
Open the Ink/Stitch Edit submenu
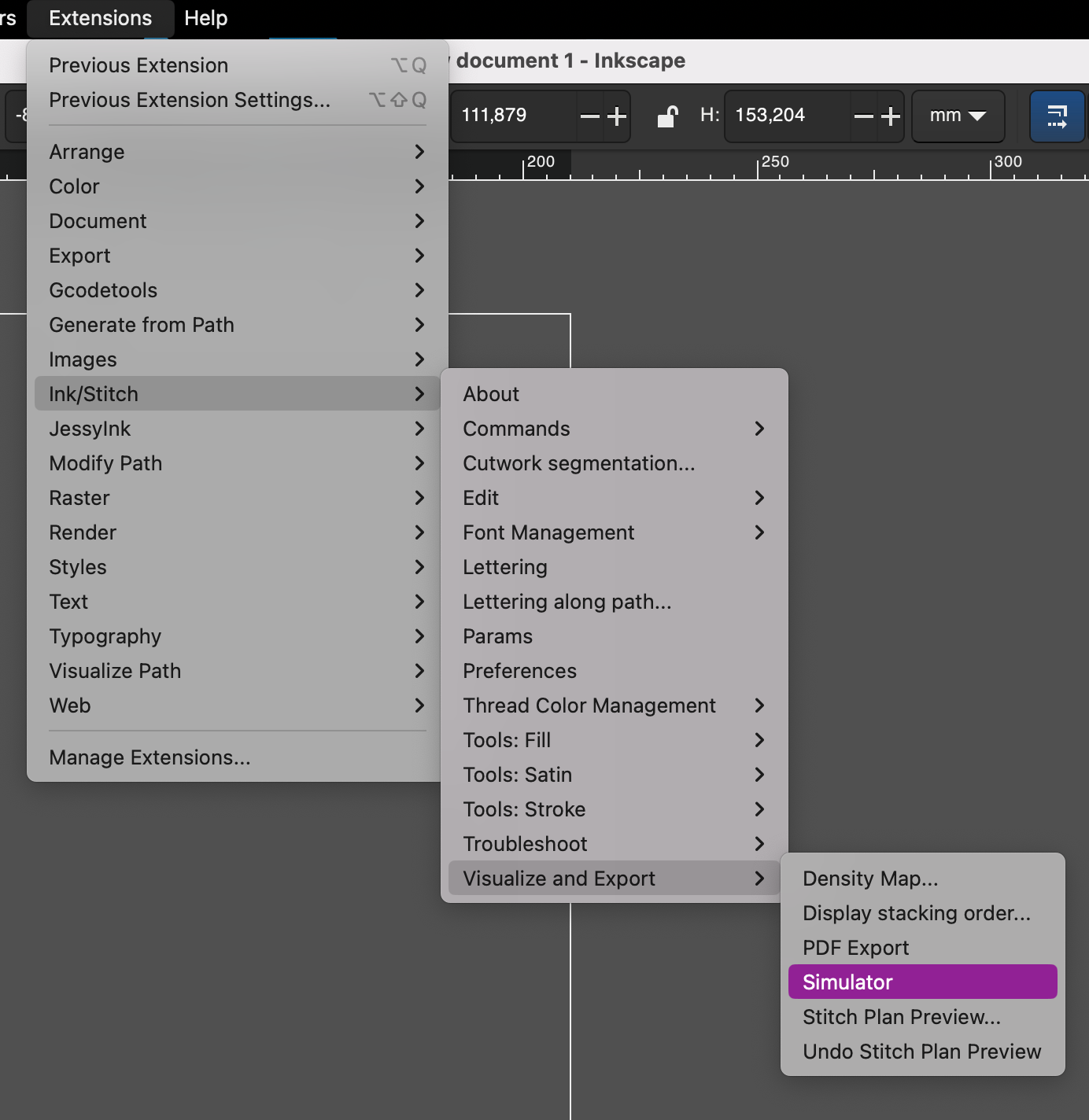(x=615, y=498)
